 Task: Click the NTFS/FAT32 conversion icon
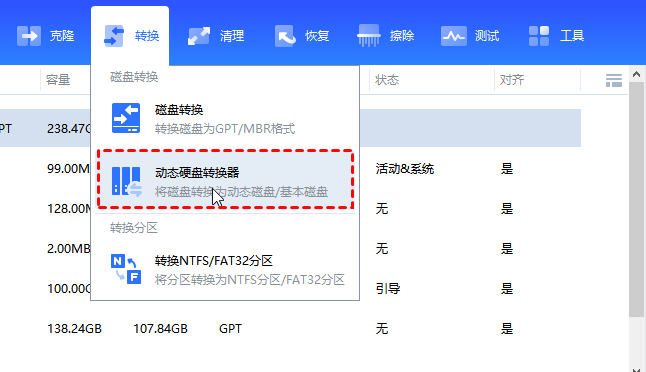(126, 269)
